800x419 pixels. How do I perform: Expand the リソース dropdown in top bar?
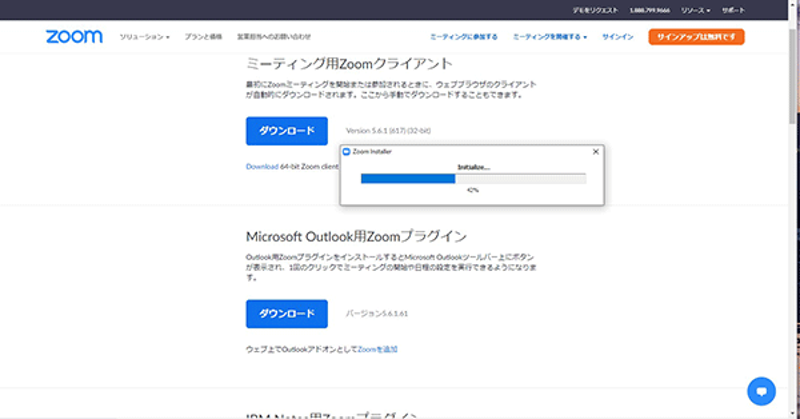695,10
